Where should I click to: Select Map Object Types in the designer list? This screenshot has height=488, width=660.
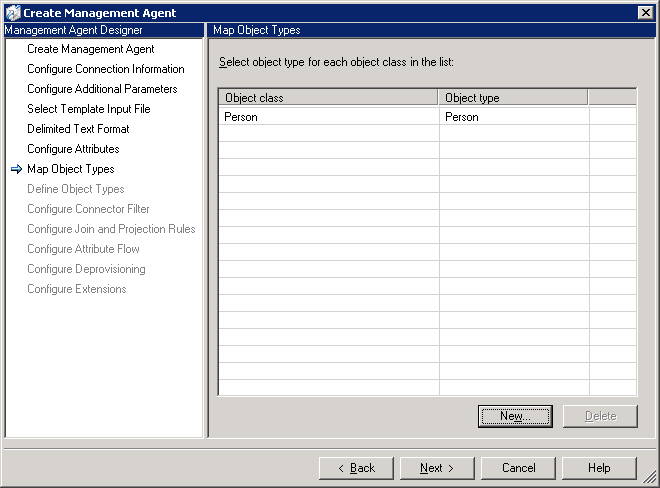pyautogui.click(x=71, y=169)
